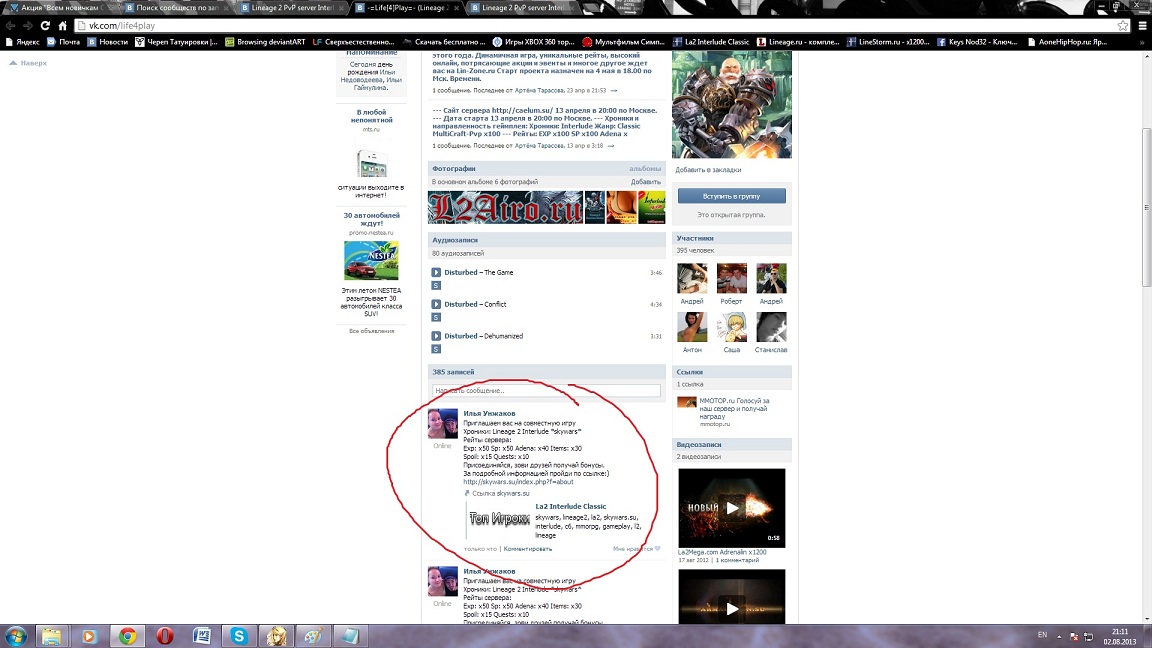Open La2 Interlude Classic bookmark
Viewport: 1152px width, 648px height.
[x=711, y=42]
